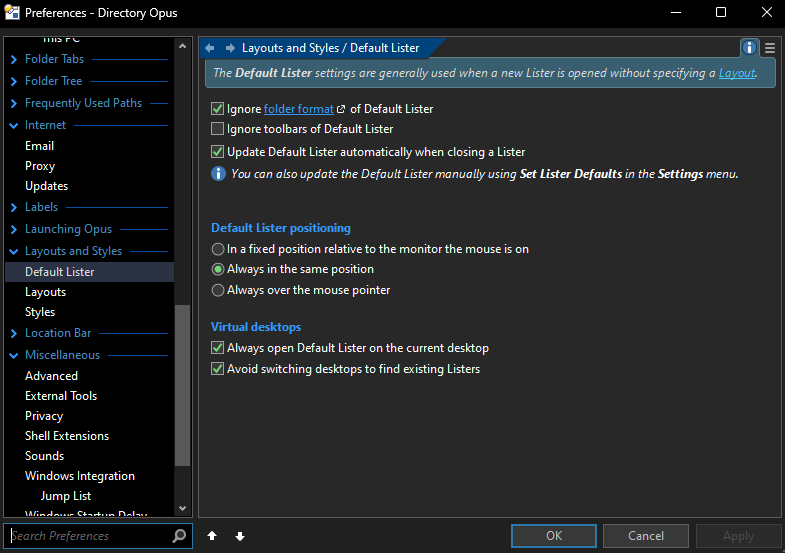Viewport: 785px width, 553px height.
Task: Toggle Avoid switching desktops to find Listers
Action: (217, 369)
